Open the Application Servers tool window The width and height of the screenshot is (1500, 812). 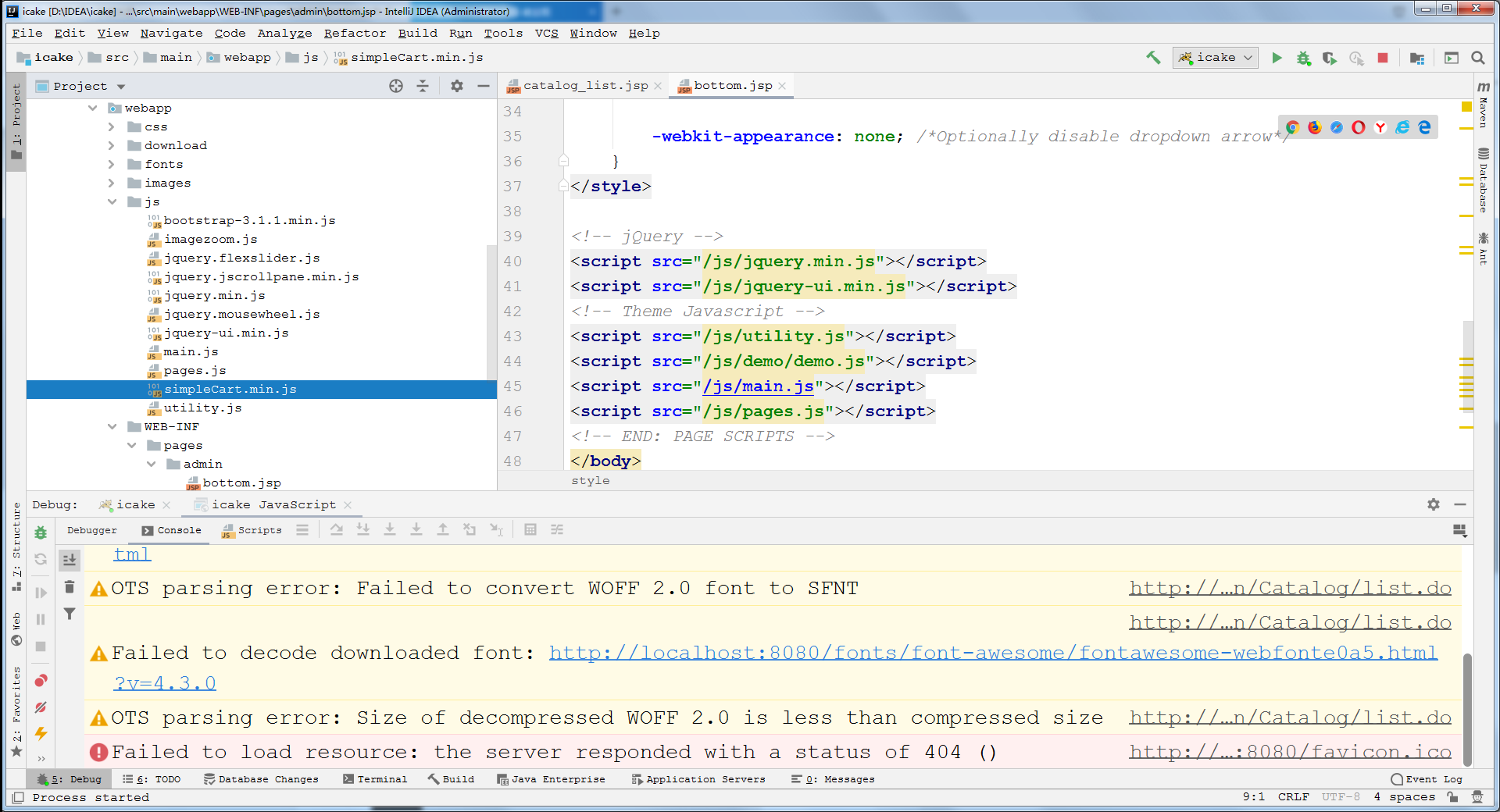point(698,779)
